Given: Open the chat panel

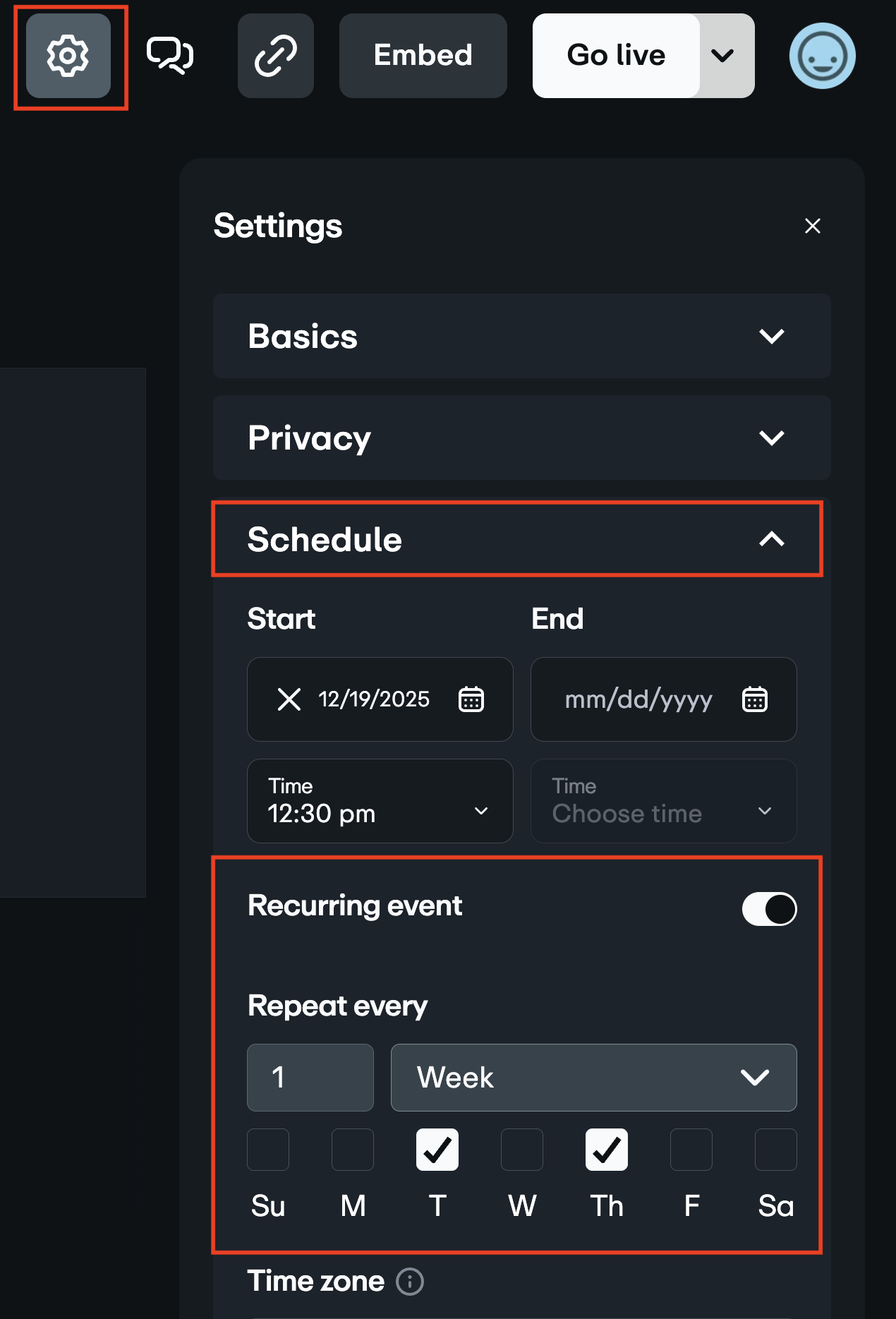Looking at the screenshot, I should [170, 54].
